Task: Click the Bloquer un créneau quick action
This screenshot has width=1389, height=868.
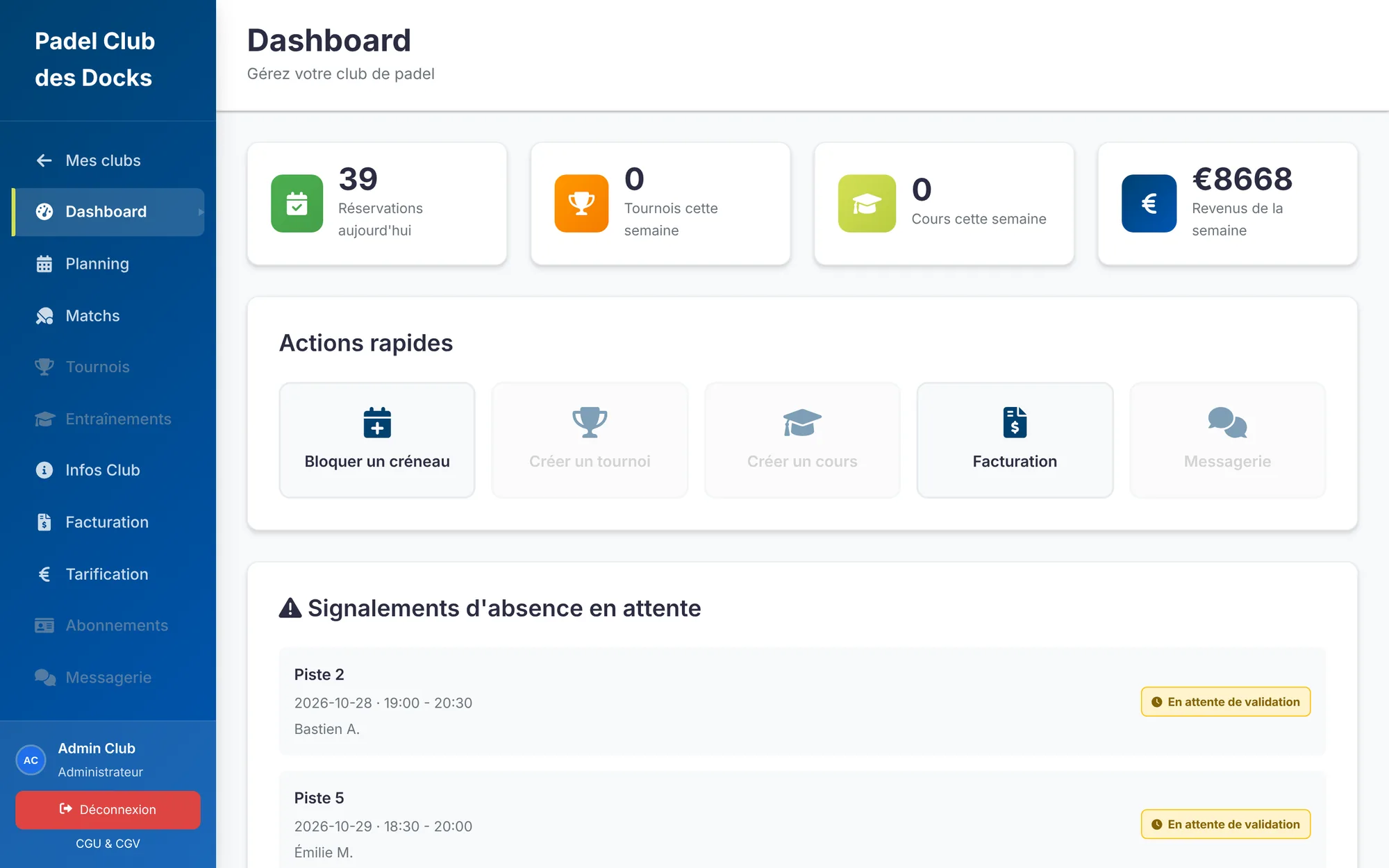Action: (x=377, y=440)
